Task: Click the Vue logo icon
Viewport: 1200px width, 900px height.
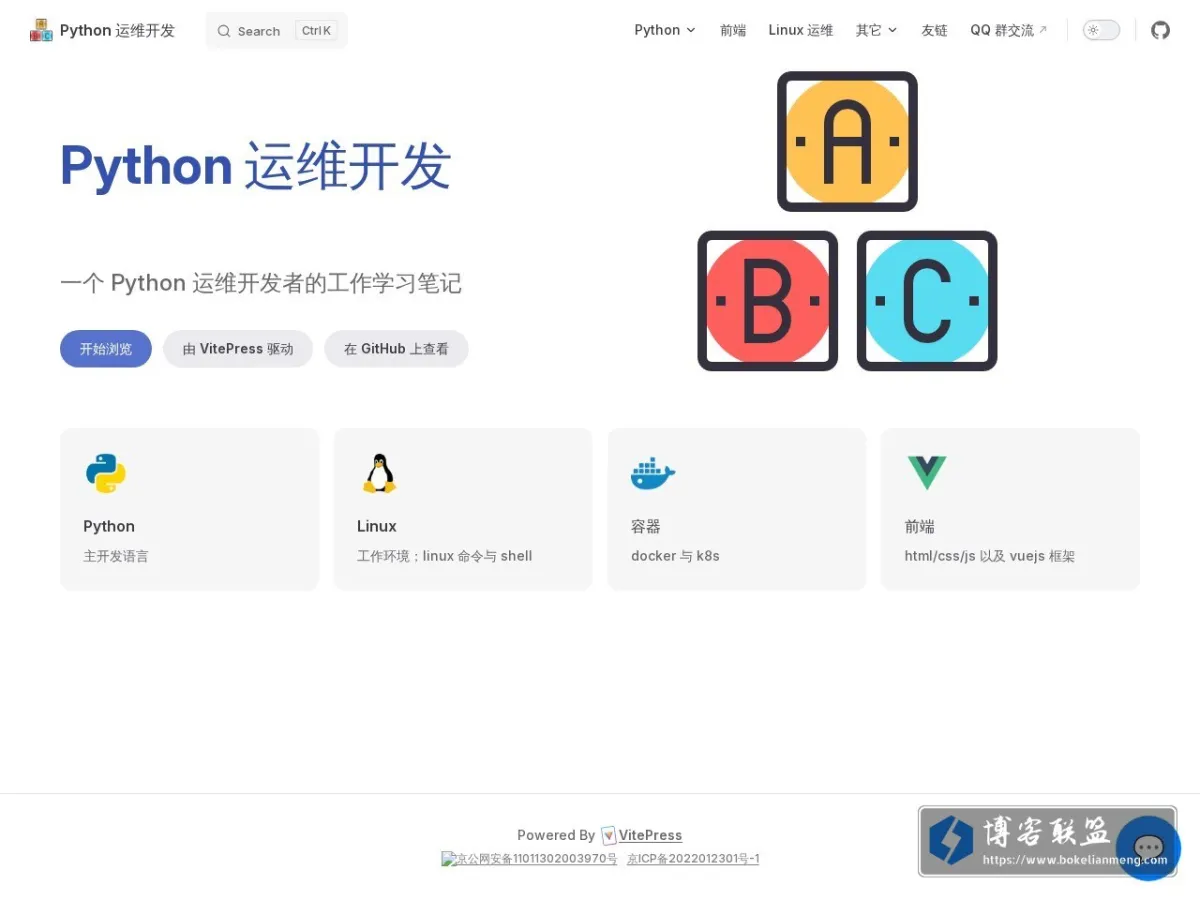Action: pos(926,473)
